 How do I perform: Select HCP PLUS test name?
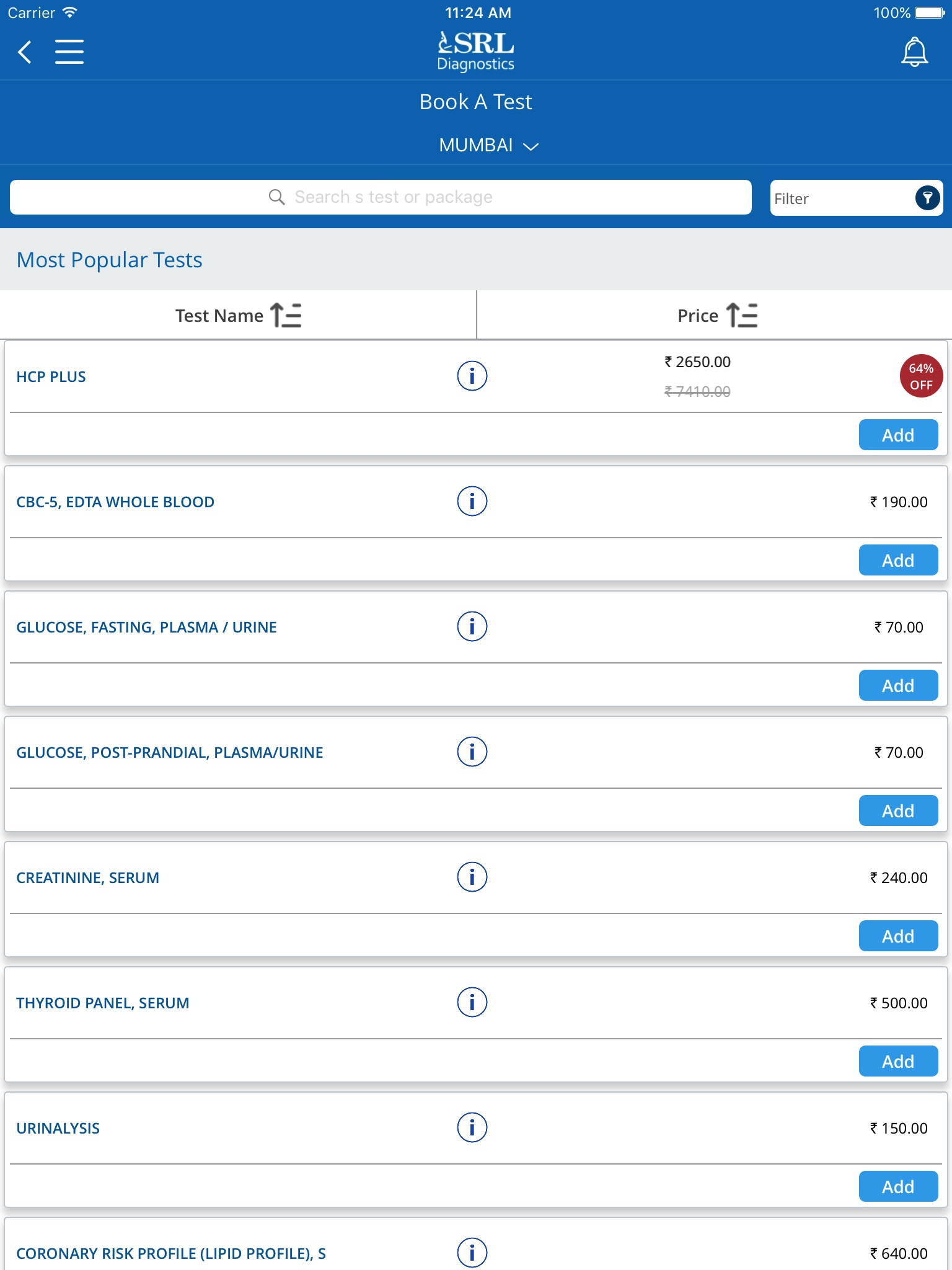pos(51,377)
